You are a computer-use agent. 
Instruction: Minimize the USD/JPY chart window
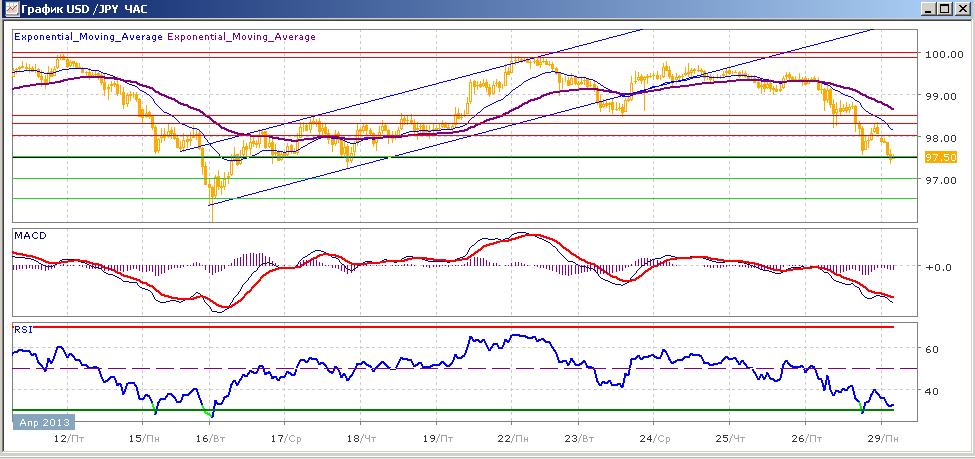[x=930, y=9]
